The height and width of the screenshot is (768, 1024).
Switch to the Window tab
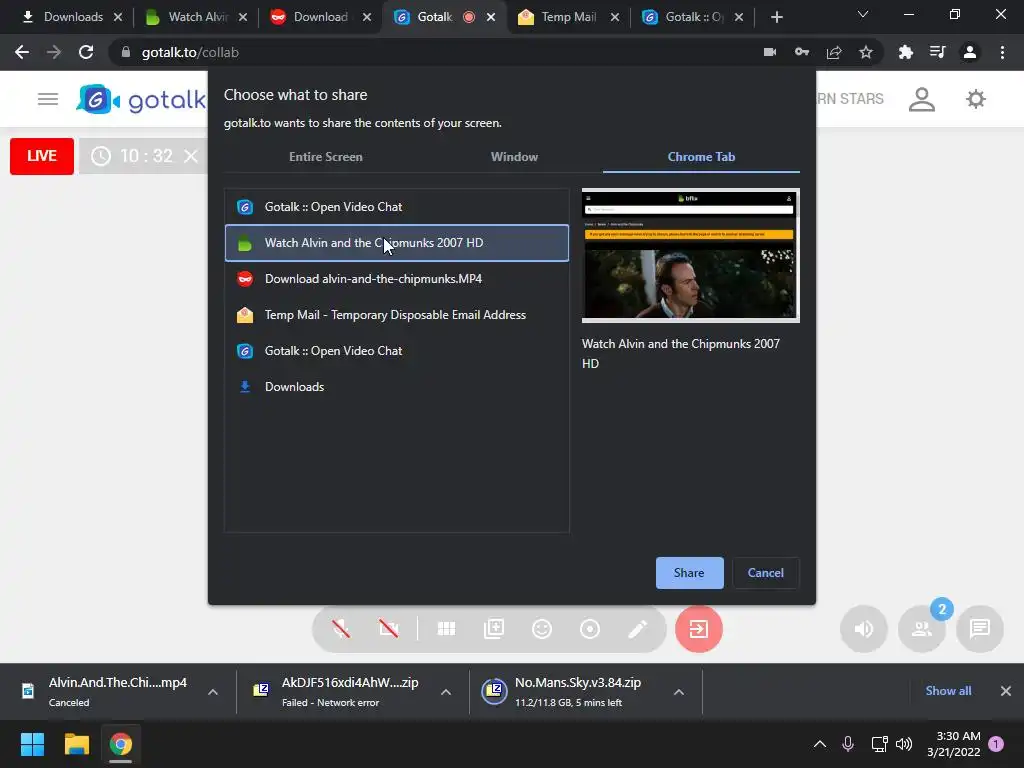(514, 157)
